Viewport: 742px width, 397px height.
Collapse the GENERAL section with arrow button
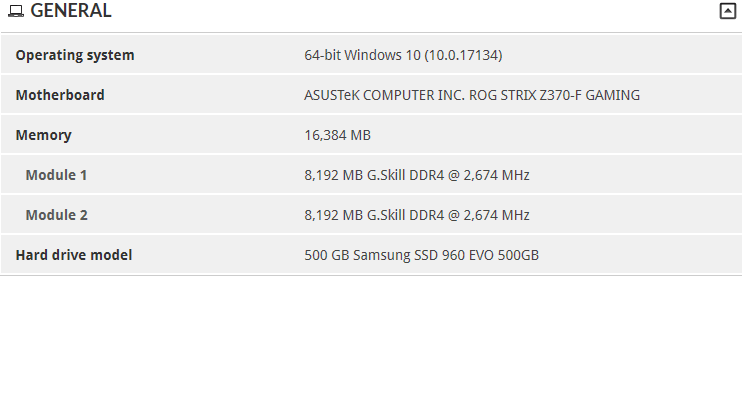pos(728,11)
